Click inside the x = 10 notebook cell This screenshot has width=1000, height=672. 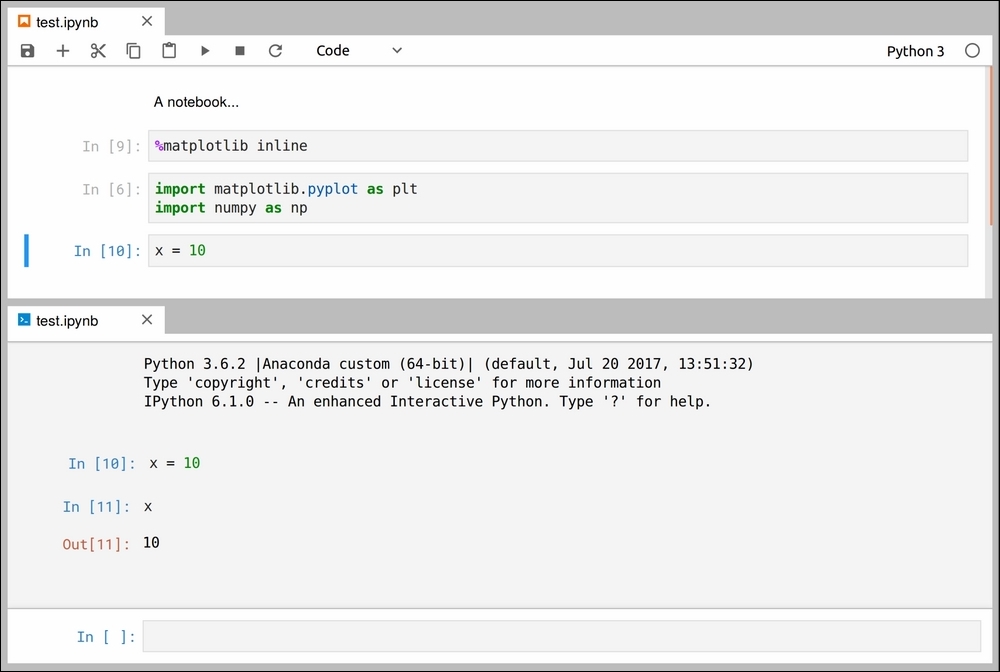[x=558, y=251]
